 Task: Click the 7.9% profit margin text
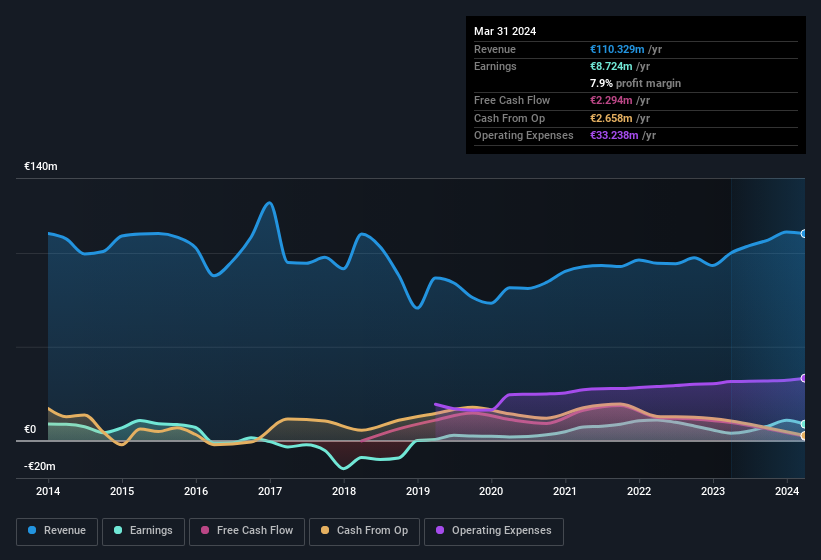coord(635,83)
